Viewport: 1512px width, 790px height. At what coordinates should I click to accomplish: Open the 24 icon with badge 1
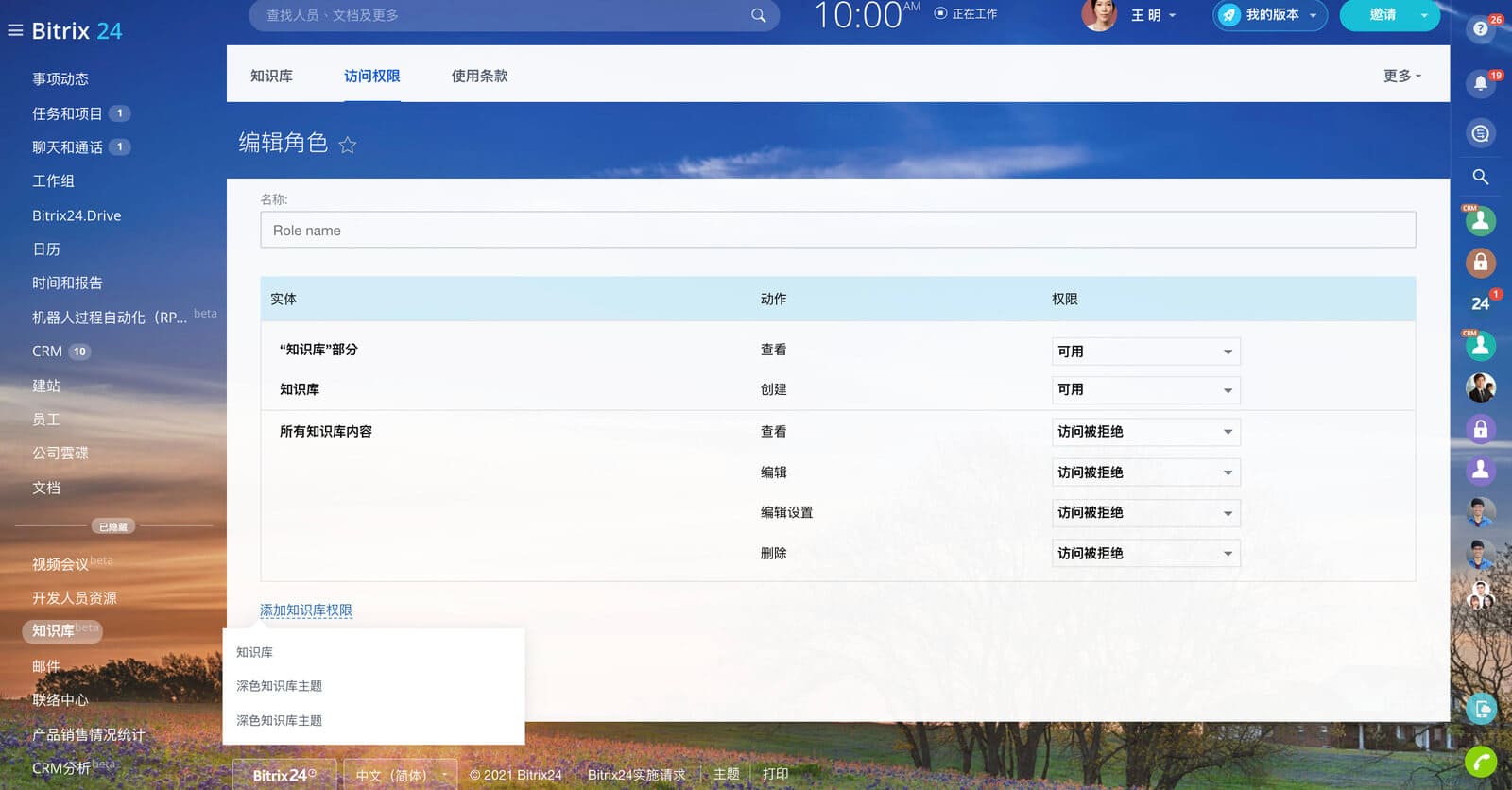pos(1481,303)
